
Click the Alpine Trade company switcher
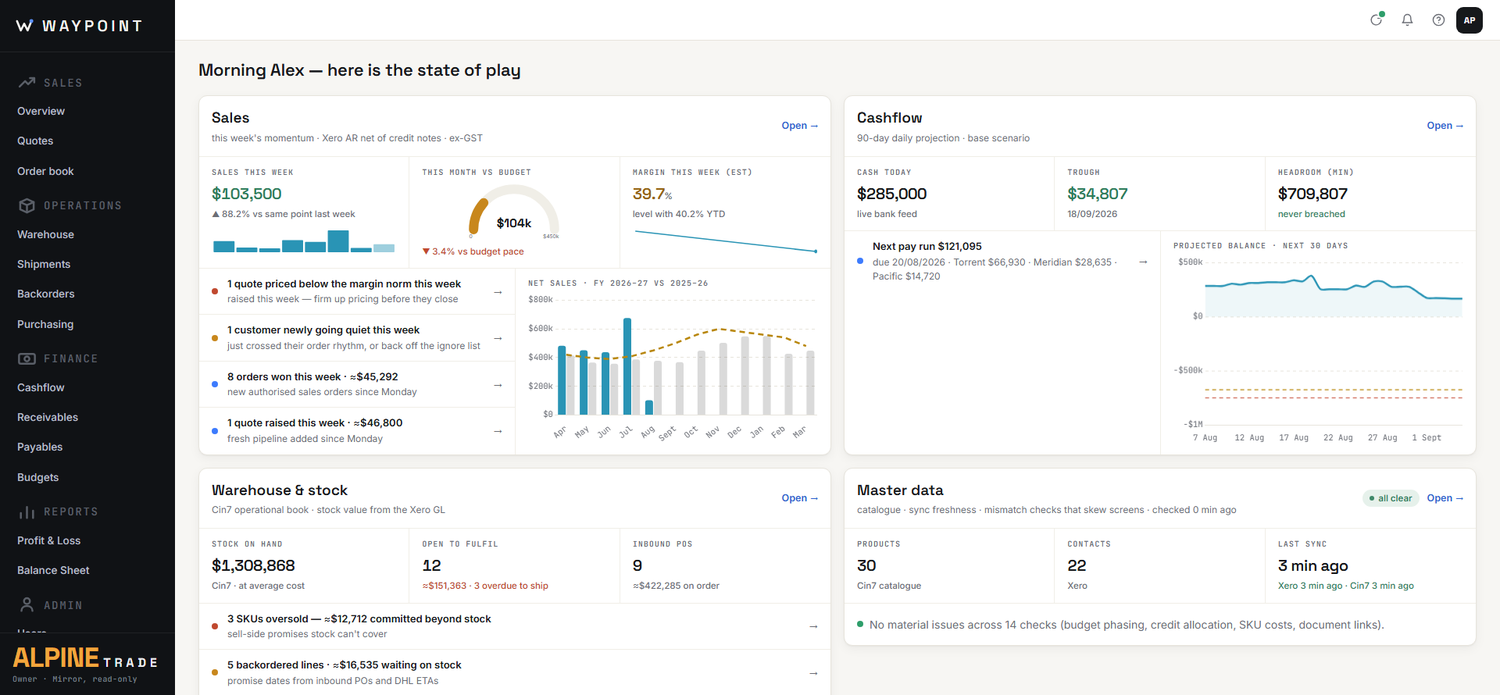[87, 663]
